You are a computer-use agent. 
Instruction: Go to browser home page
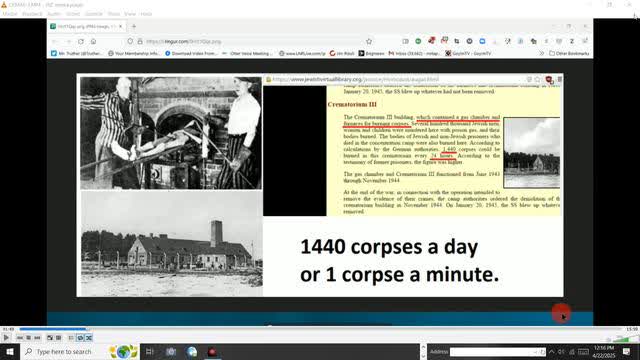(x=93, y=41)
